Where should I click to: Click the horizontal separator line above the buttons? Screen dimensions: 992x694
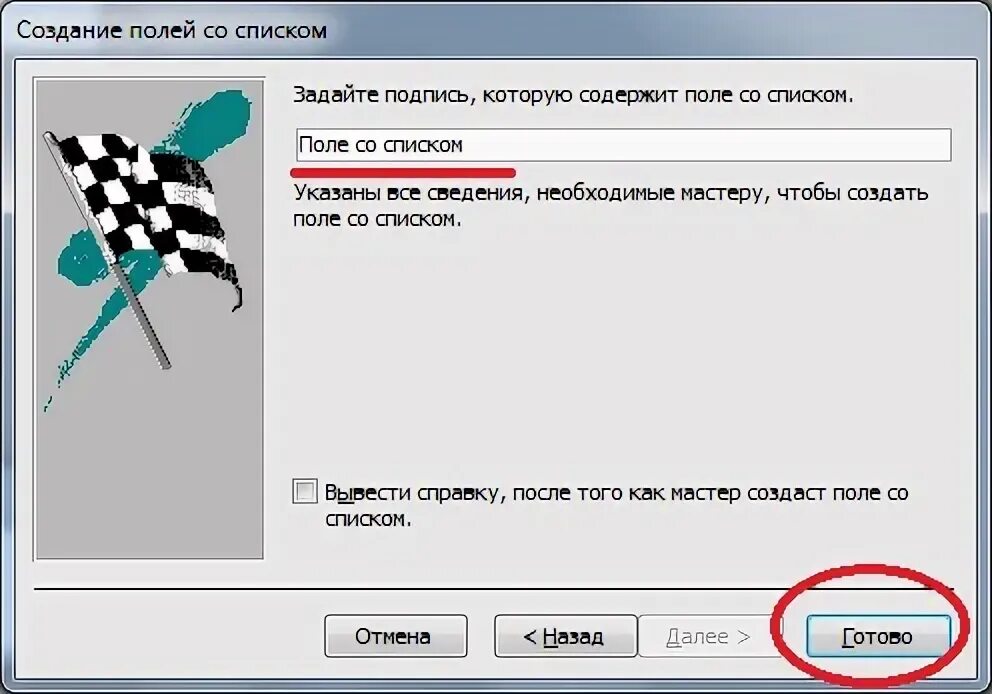tap(493, 589)
